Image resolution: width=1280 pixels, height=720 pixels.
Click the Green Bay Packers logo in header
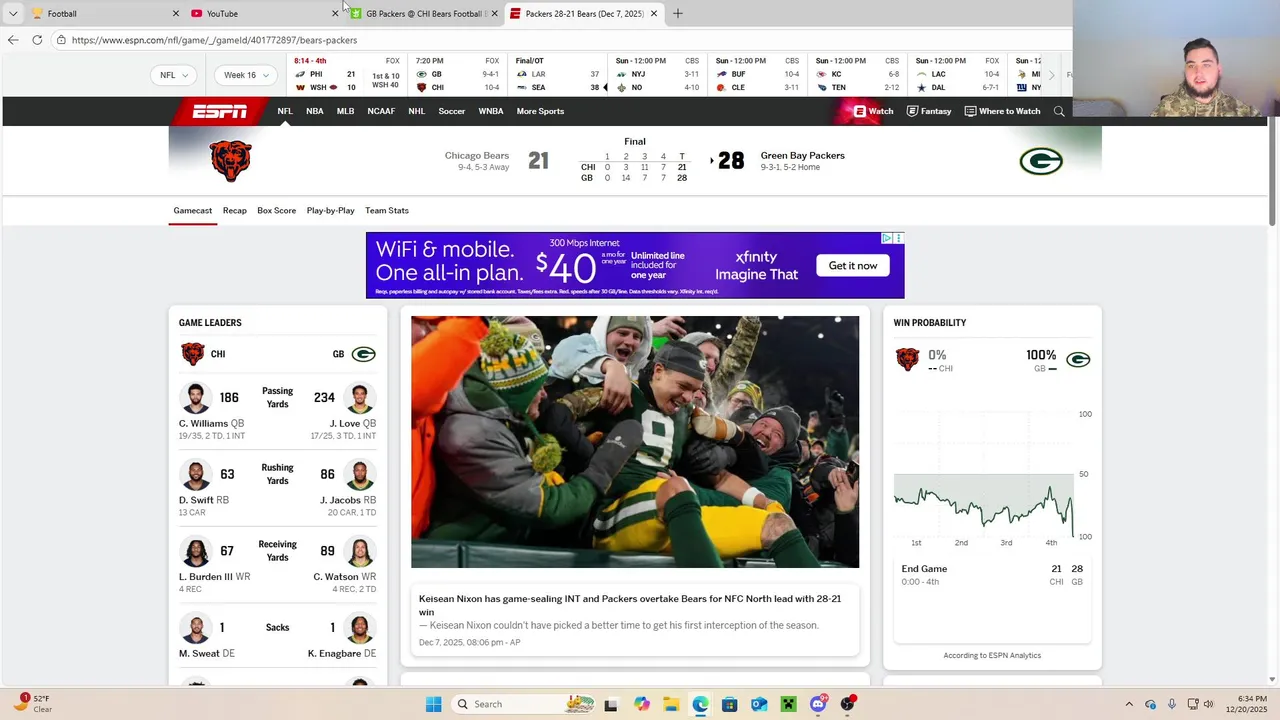[x=1041, y=161]
